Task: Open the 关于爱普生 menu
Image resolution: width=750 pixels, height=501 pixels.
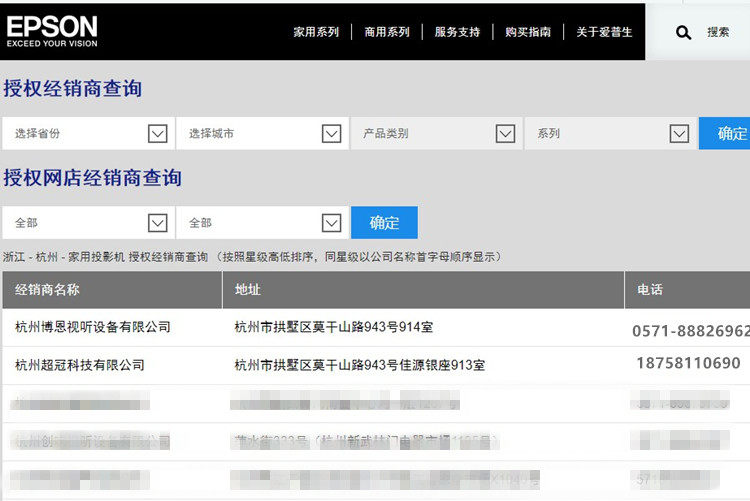Action: click(x=604, y=32)
